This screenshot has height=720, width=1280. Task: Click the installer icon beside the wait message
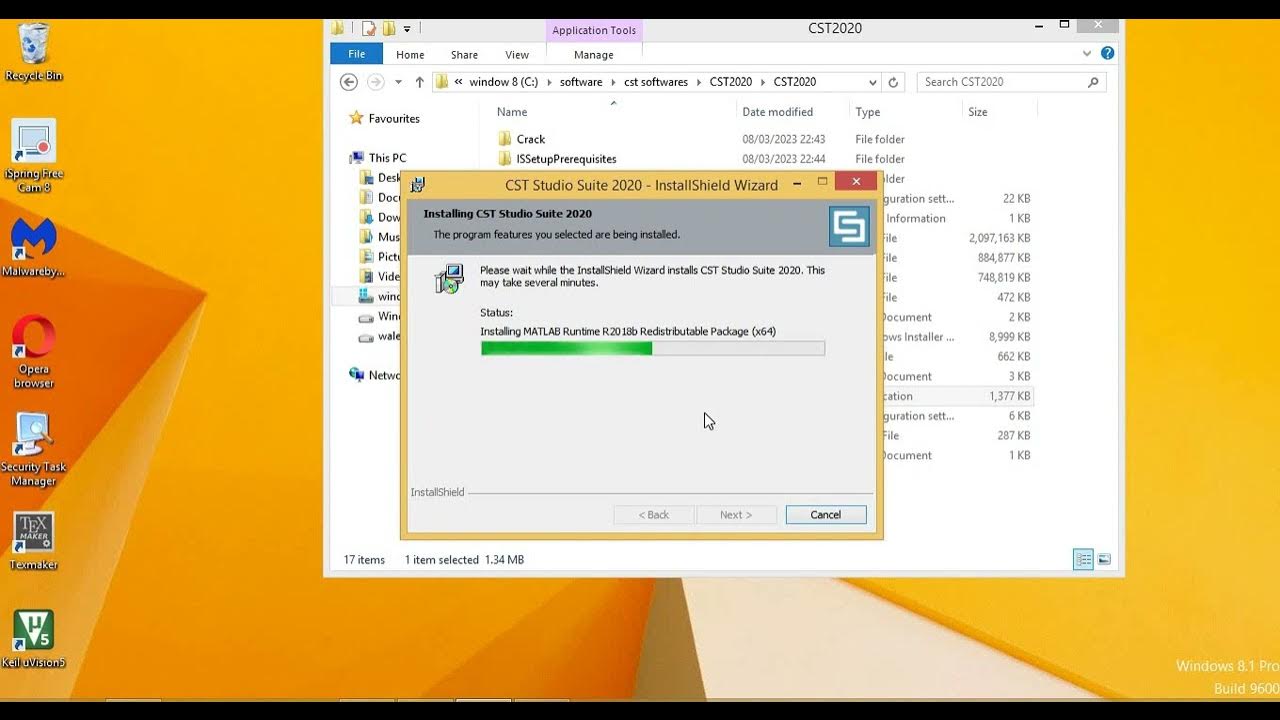point(450,278)
